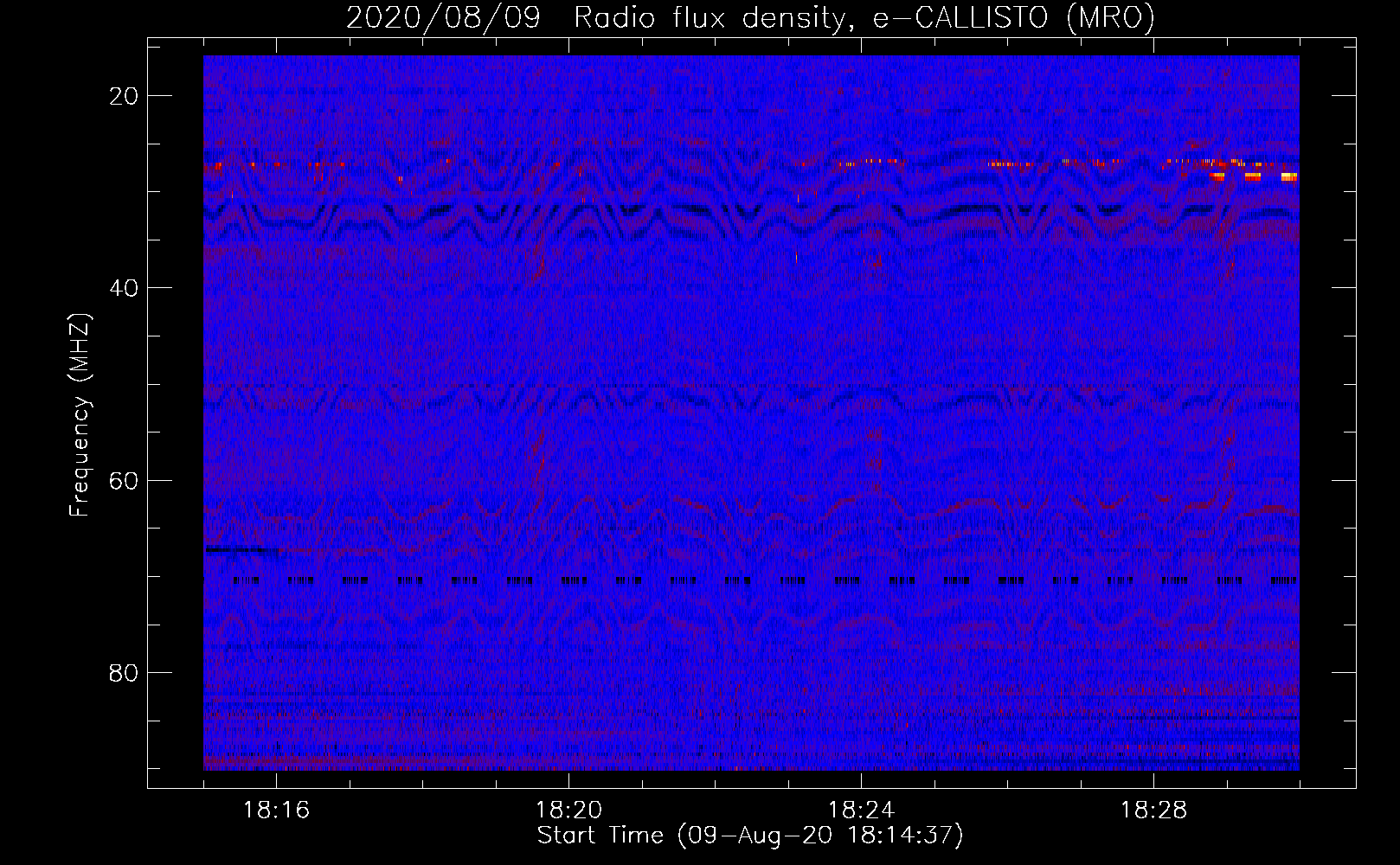Click the '18:24' time tick label
The height and width of the screenshot is (865, 1400).
click(x=861, y=811)
